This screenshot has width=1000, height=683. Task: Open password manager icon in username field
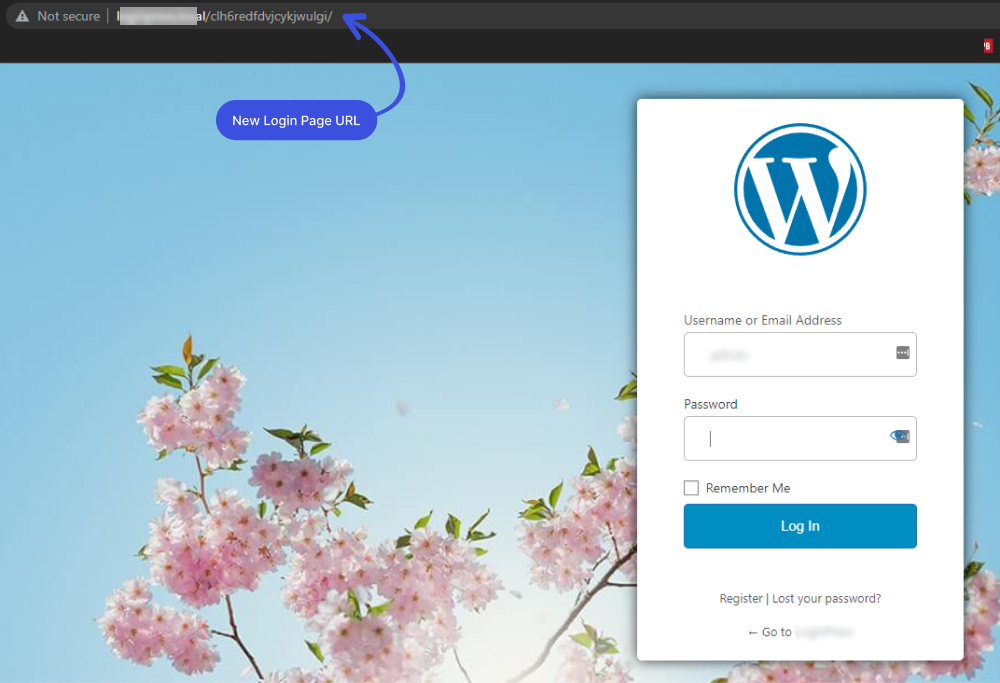tap(902, 353)
